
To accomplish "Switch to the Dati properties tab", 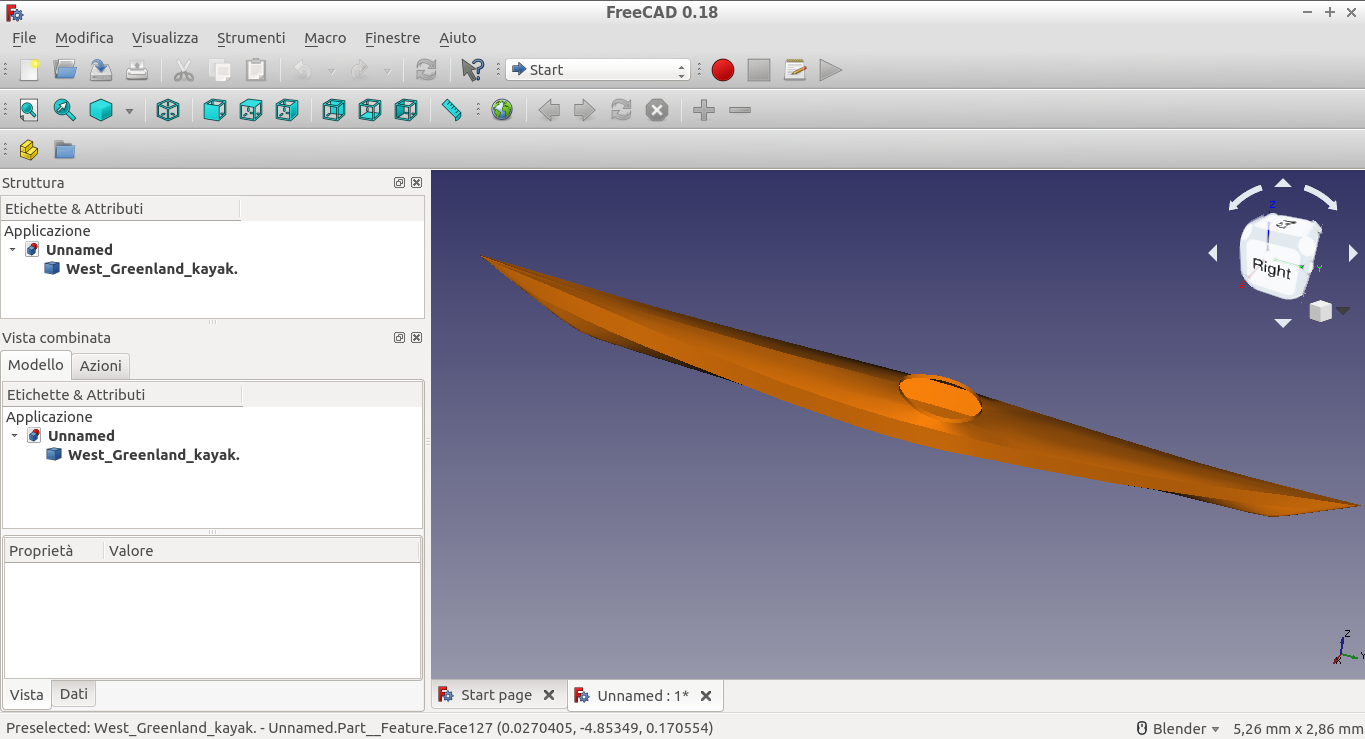I will 74,694.
